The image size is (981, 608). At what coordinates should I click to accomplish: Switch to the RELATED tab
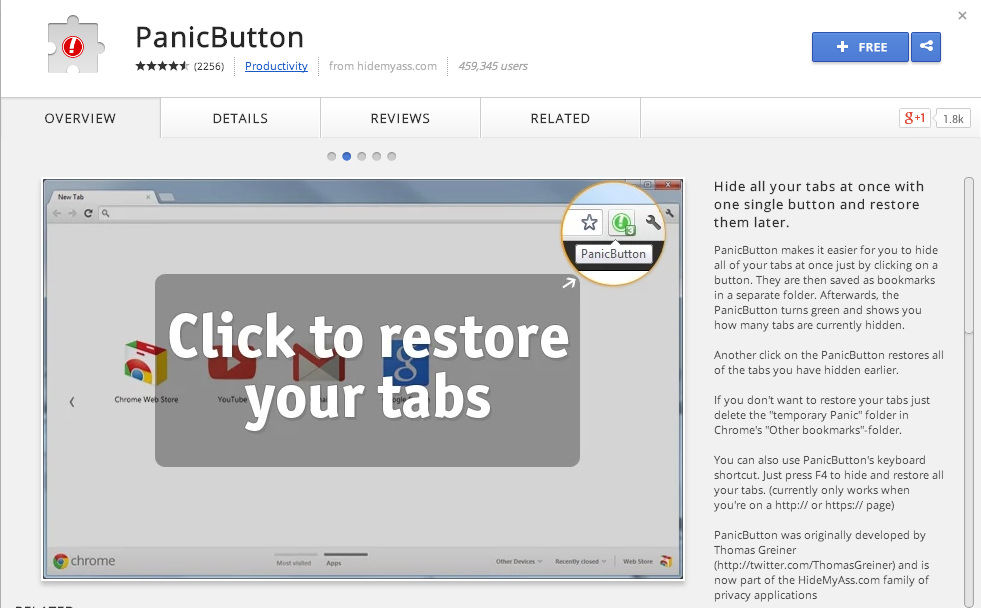561,118
